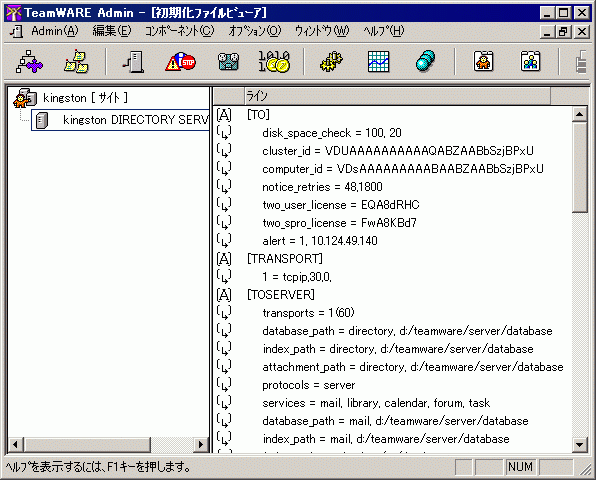
Task: Click the [A] marker beside [TO]
Action: click(x=224, y=114)
